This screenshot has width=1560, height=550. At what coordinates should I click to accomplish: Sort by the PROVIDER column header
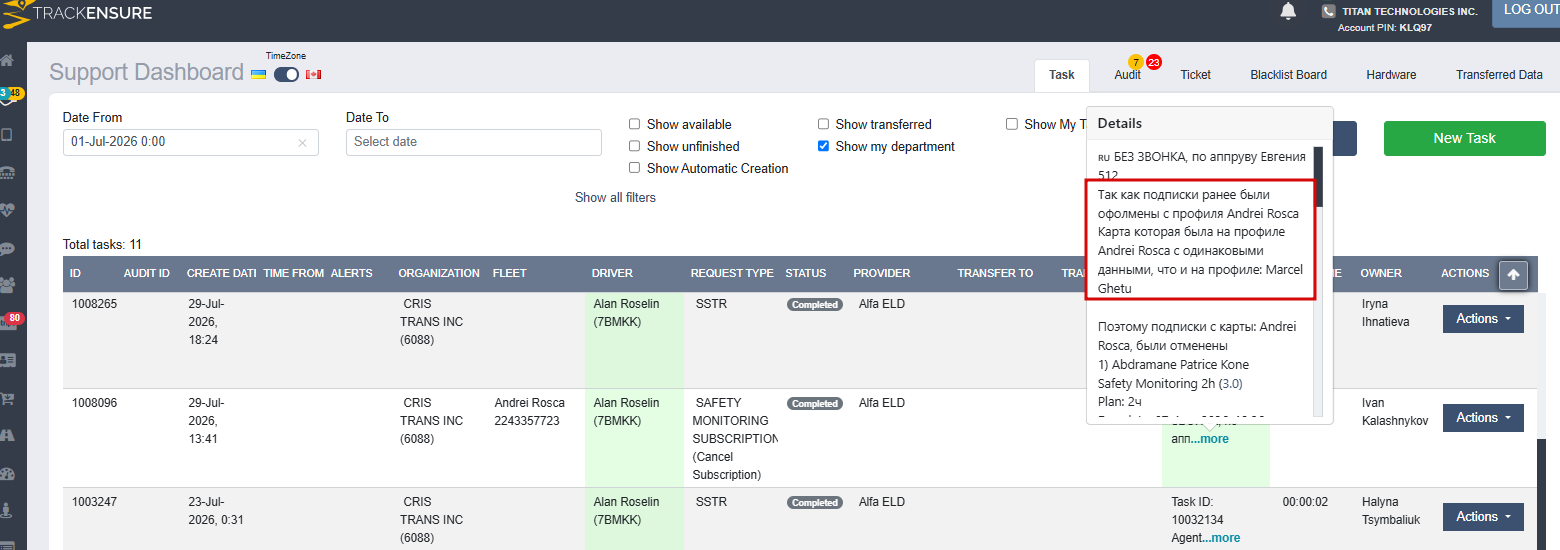click(x=882, y=273)
